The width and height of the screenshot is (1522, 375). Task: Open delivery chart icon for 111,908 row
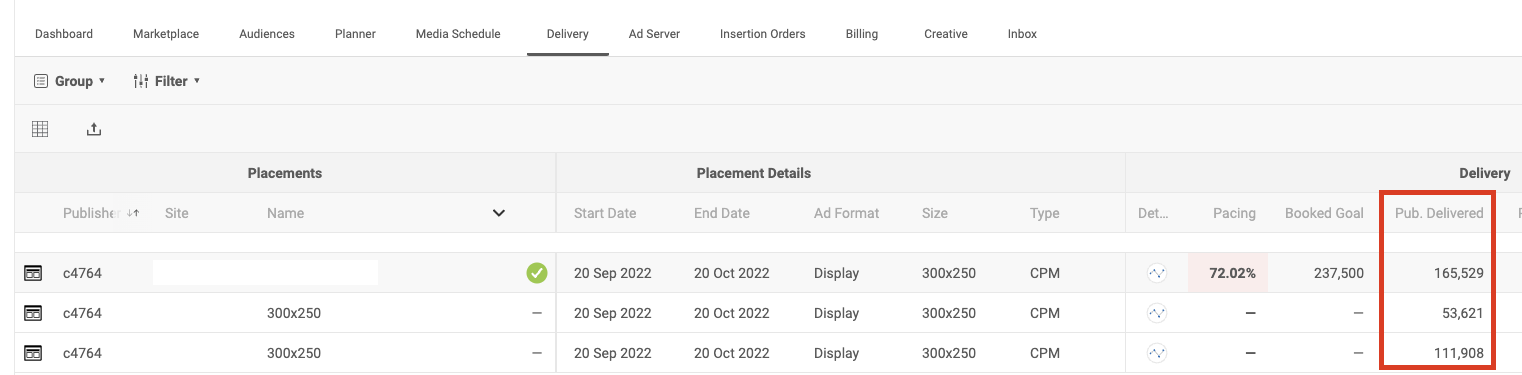(x=1157, y=353)
